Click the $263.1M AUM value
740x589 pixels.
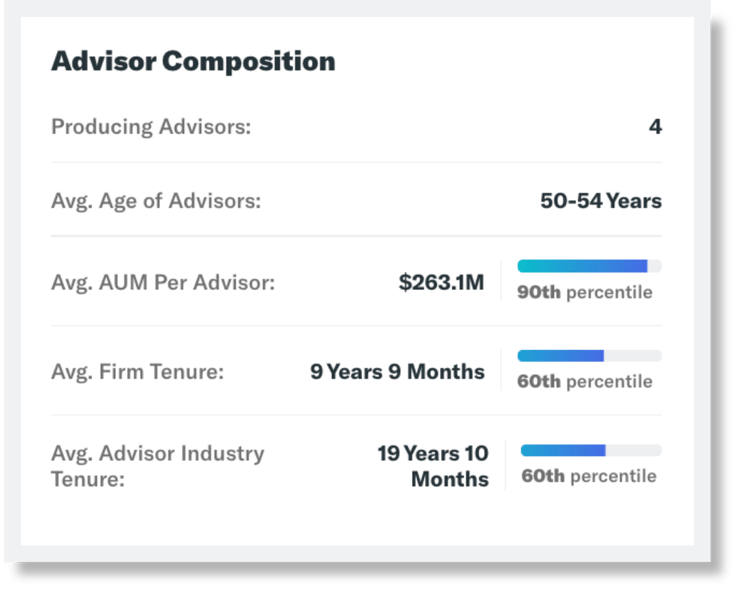(x=441, y=283)
